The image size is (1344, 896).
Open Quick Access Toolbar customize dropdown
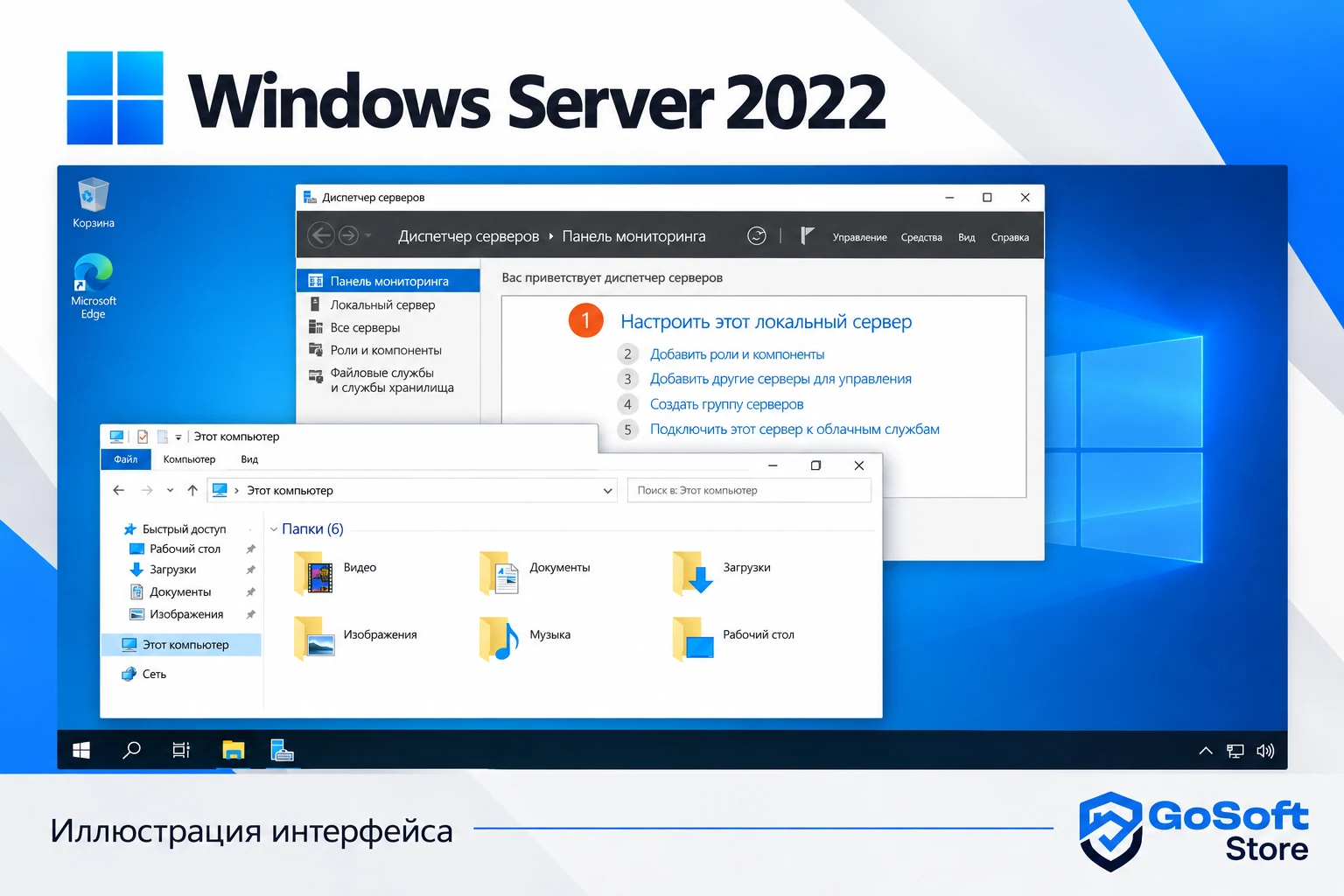[178, 437]
